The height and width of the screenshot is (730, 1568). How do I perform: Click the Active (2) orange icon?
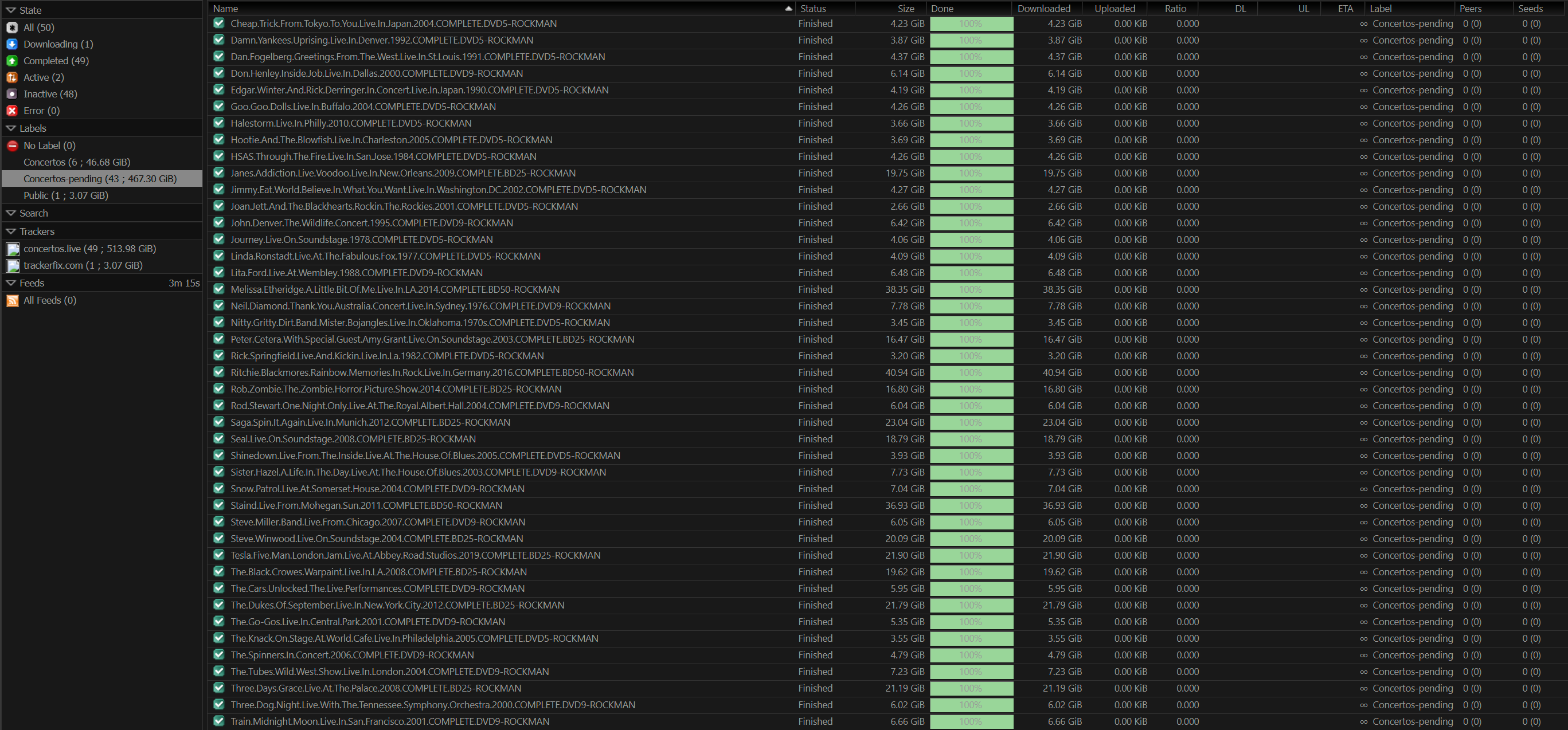click(x=11, y=77)
